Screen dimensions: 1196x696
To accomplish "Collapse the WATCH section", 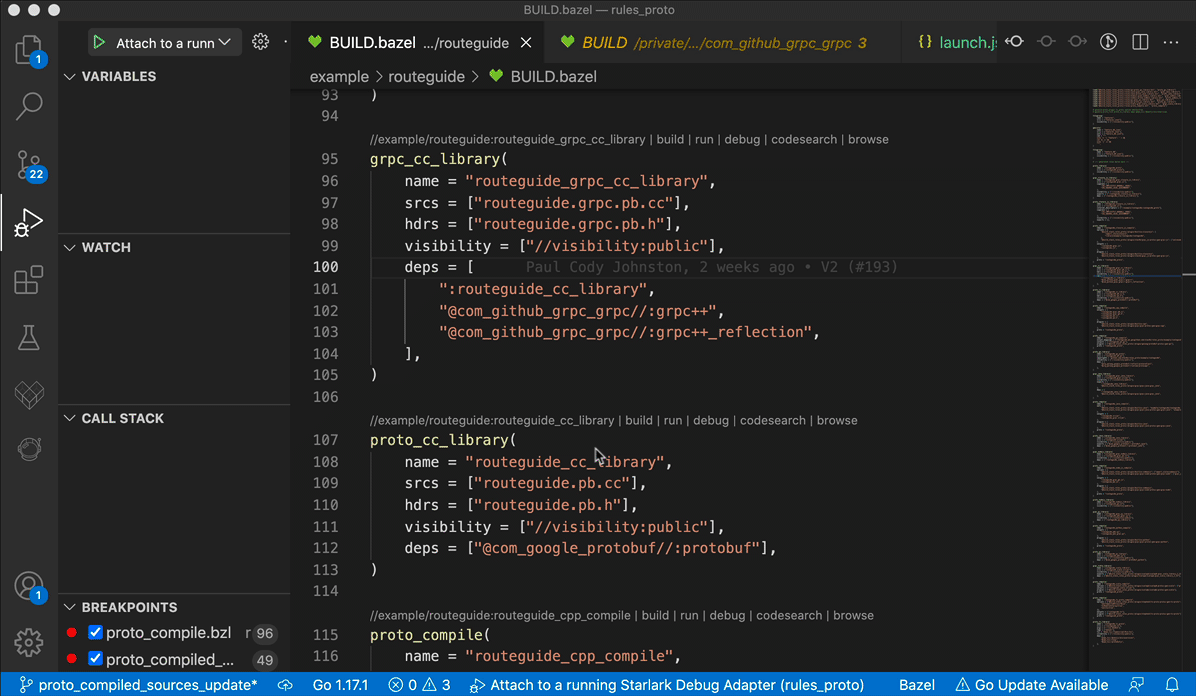I will (69, 247).
